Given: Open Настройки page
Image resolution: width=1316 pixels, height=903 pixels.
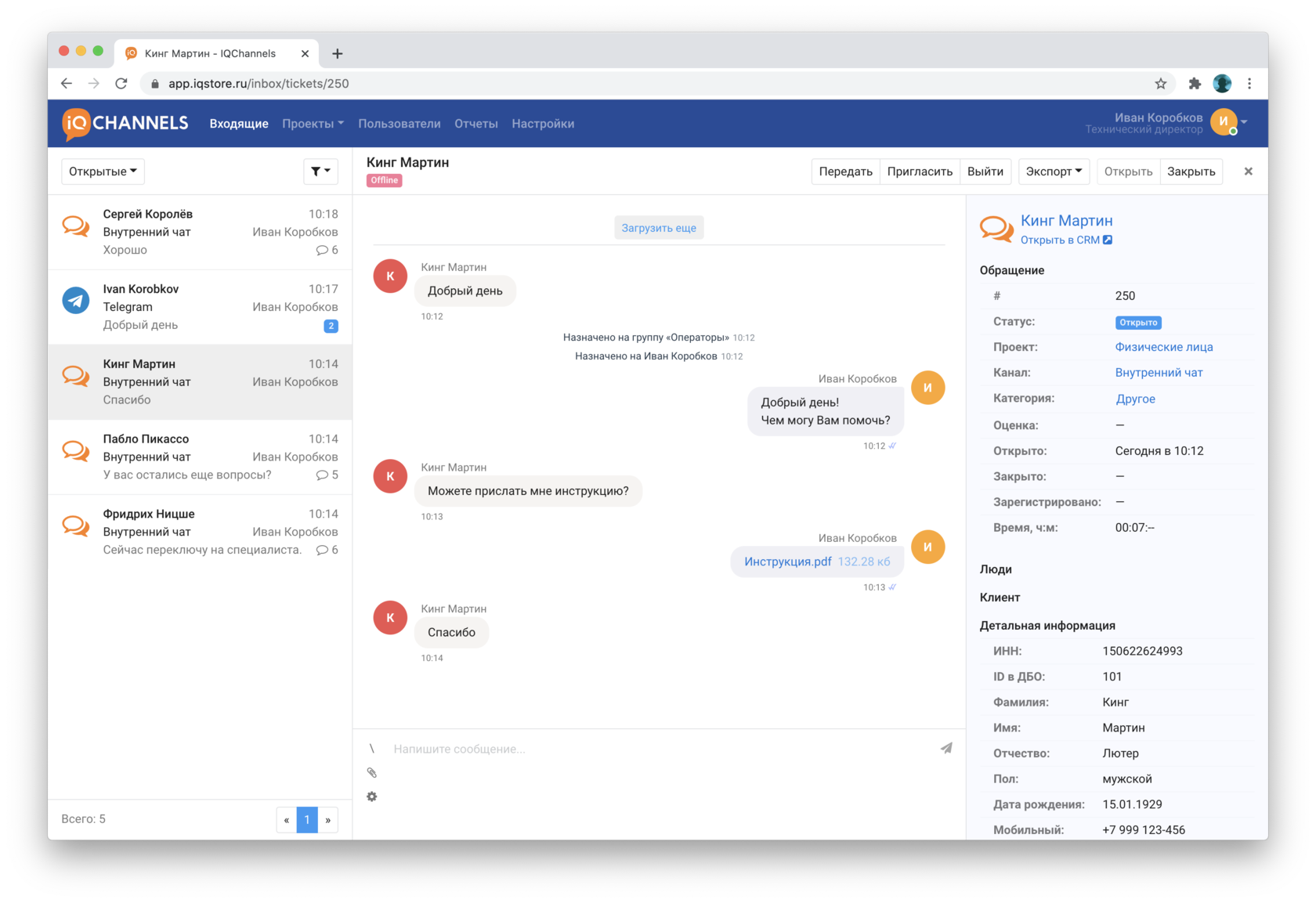Looking at the screenshot, I should pyautogui.click(x=543, y=124).
